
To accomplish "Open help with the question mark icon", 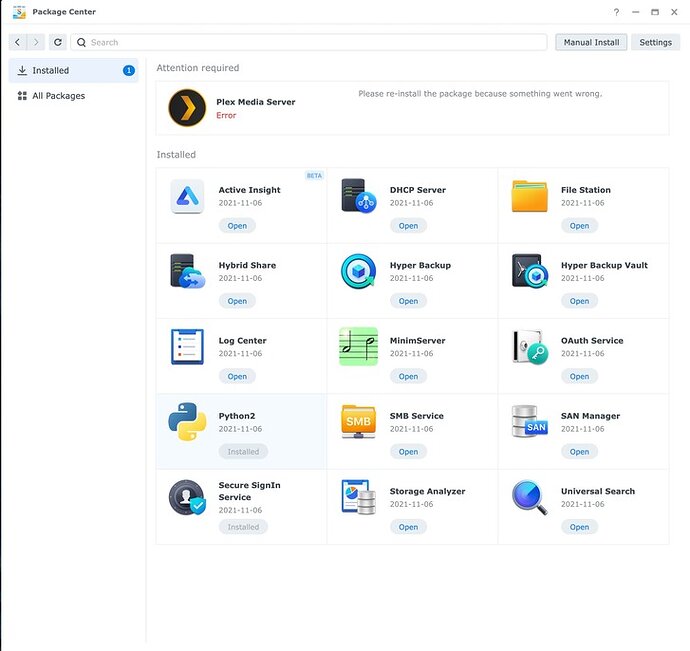I will click(617, 12).
